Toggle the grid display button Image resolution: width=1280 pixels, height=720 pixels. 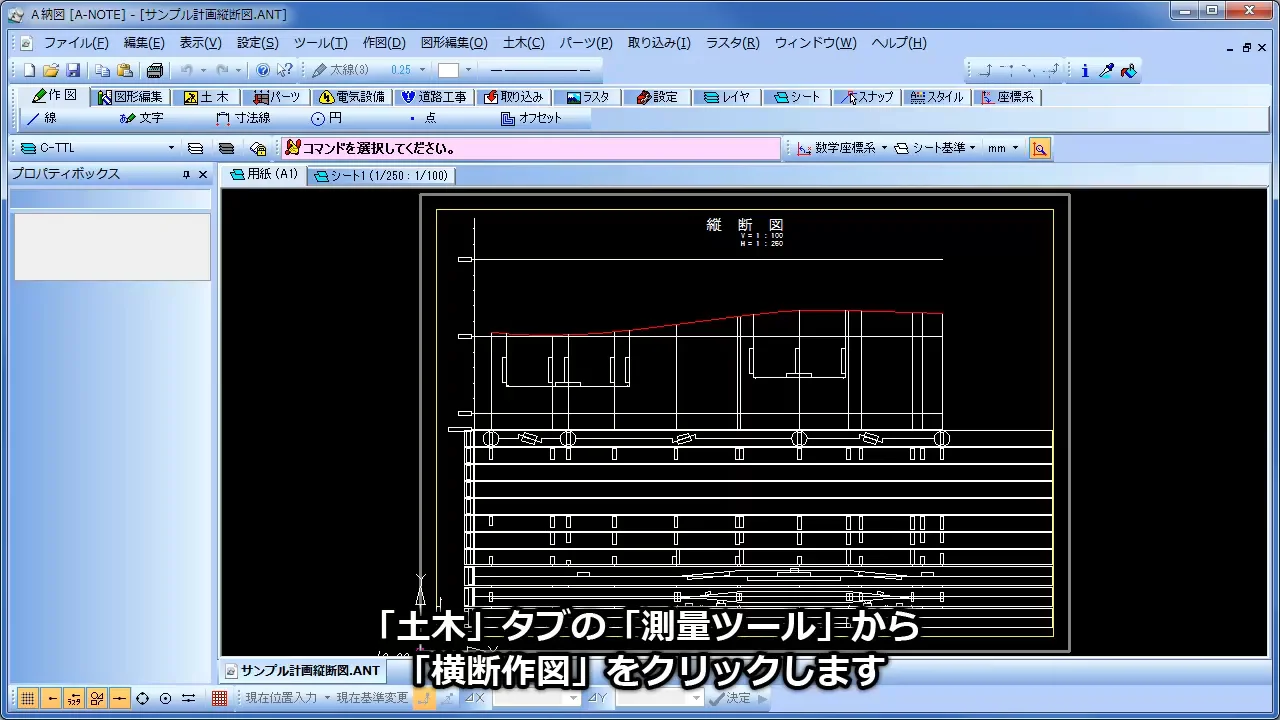coord(28,698)
